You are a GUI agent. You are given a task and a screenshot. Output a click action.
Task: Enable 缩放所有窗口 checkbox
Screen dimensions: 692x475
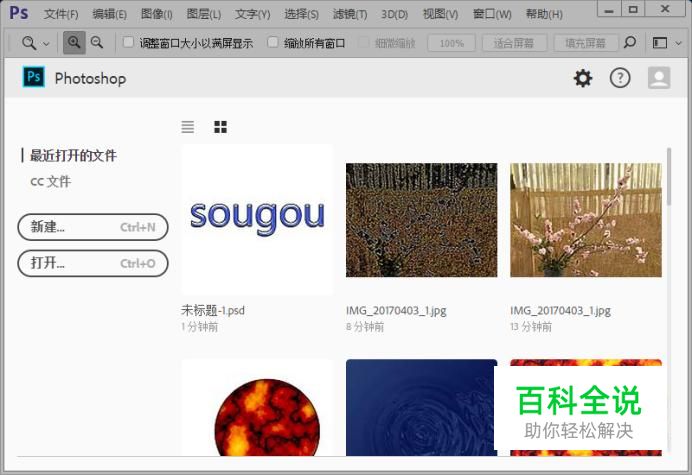273,42
